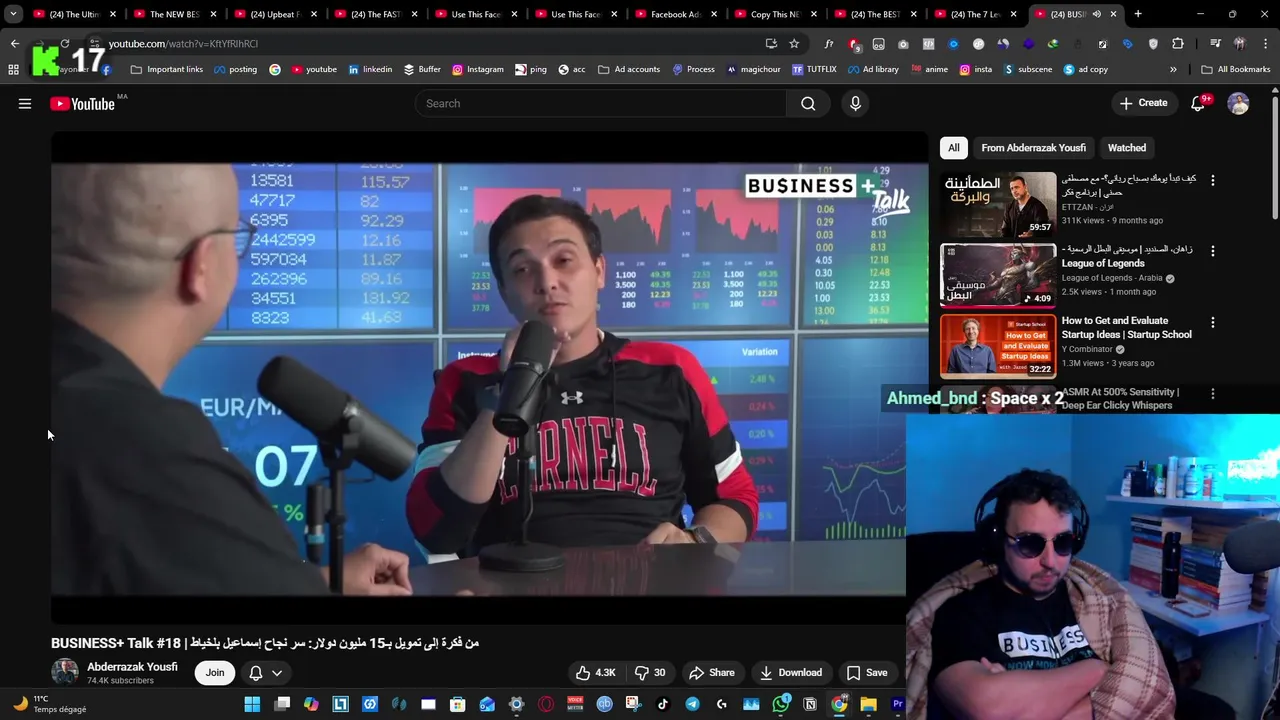Open the Chrome extensions puzzle icon
Screen dimensions: 1280x720
1178,43
